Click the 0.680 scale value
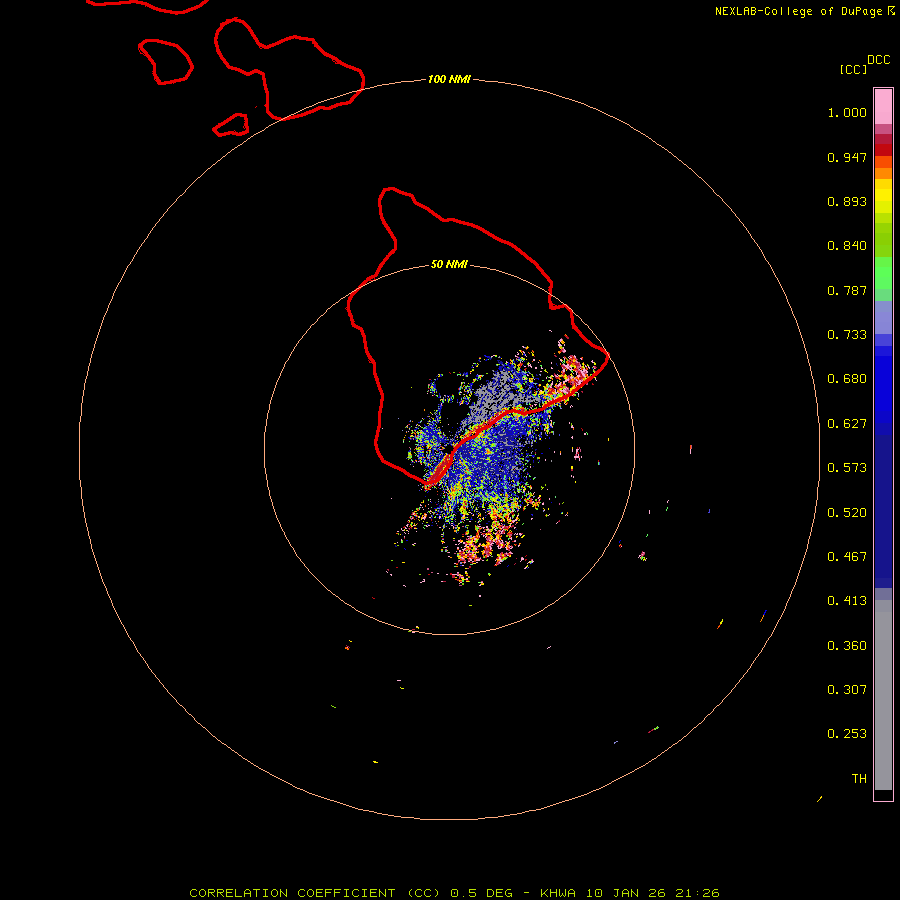This screenshot has width=900, height=900. (847, 379)
